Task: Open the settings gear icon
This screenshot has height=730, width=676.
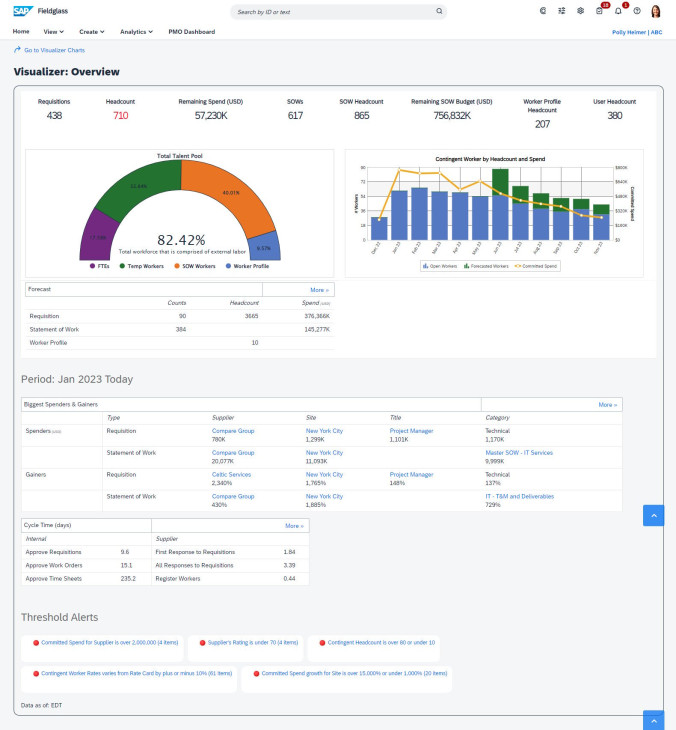Action: click(581, 11)
